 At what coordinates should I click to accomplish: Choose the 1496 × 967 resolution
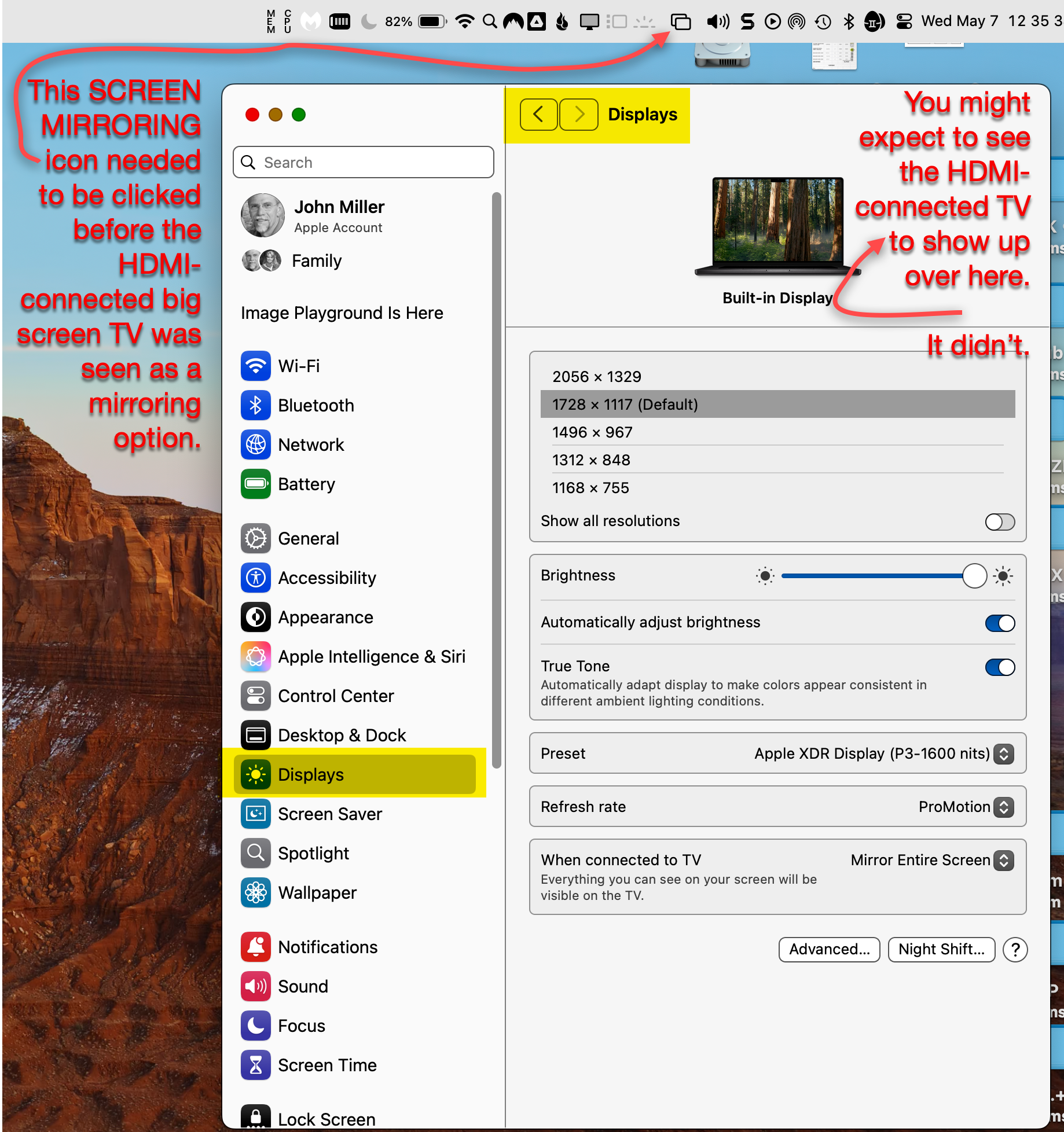click(777, 432)
